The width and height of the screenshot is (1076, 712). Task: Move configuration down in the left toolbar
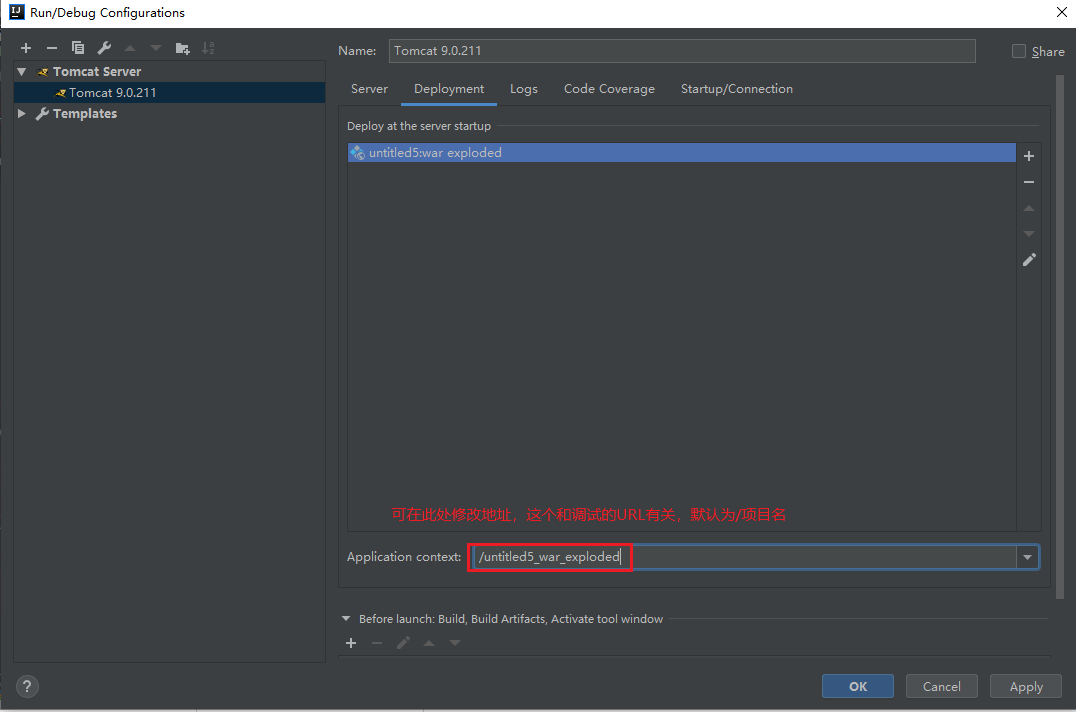pyautogui.click(x=156, y=48)
